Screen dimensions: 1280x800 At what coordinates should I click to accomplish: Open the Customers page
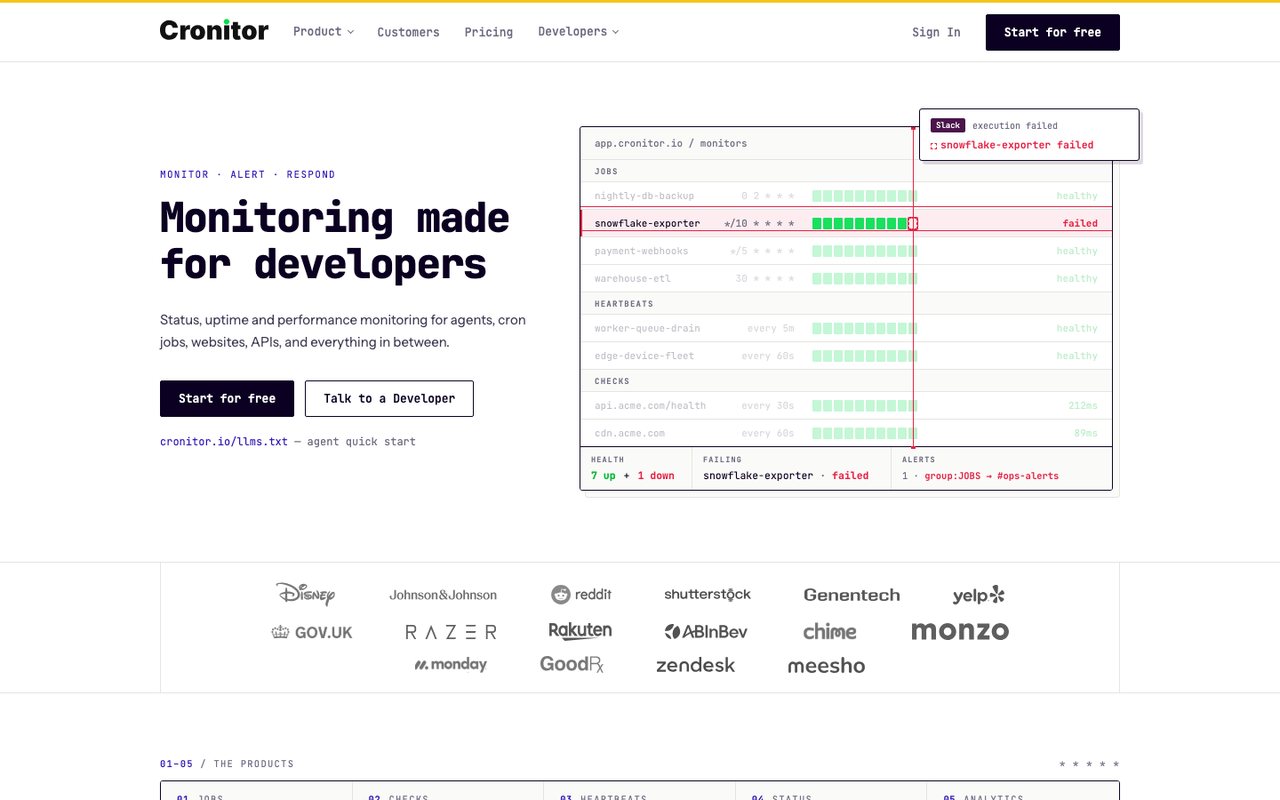(x=408, y=32)
